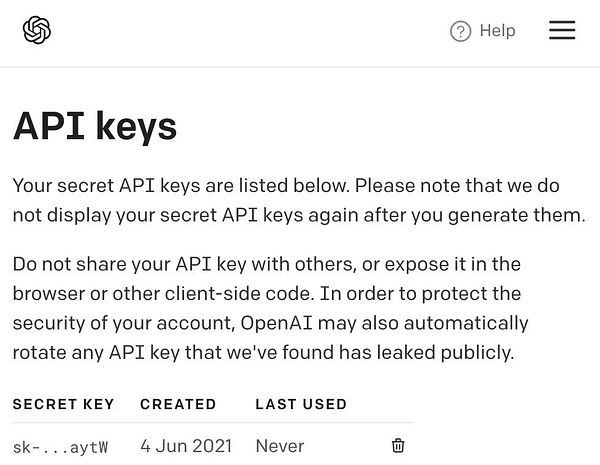Click the SECRET KEY column header
The height and width of the screenshot is (465, 600).
point(63,404)
